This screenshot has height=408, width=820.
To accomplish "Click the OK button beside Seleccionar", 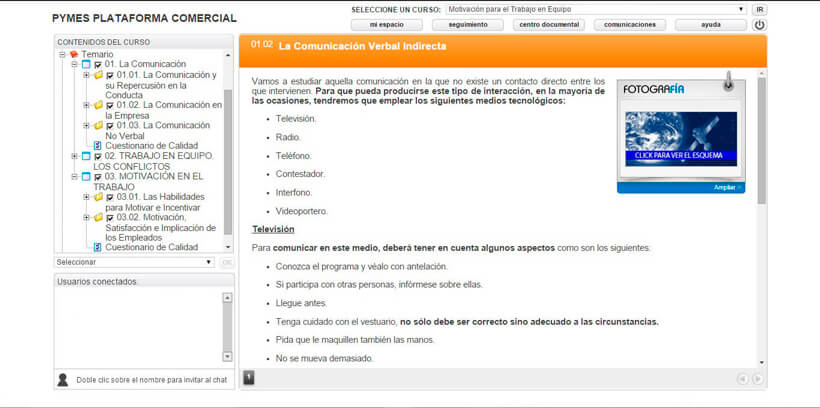I will (x=226, y=262).
